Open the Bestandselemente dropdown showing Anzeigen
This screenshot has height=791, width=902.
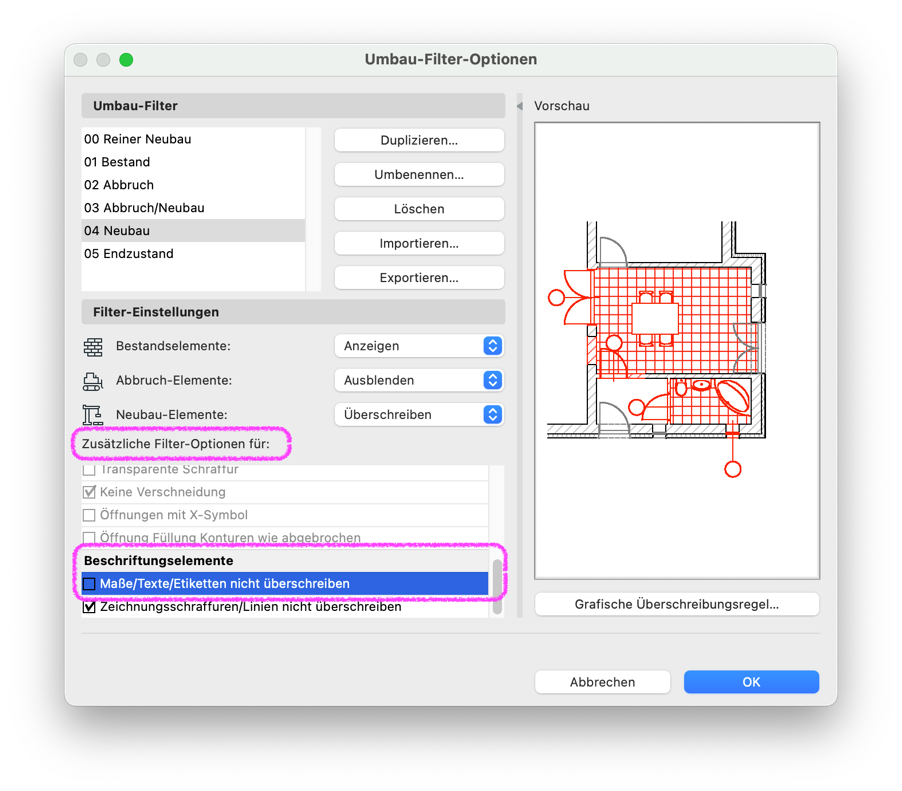click(419, 346)
